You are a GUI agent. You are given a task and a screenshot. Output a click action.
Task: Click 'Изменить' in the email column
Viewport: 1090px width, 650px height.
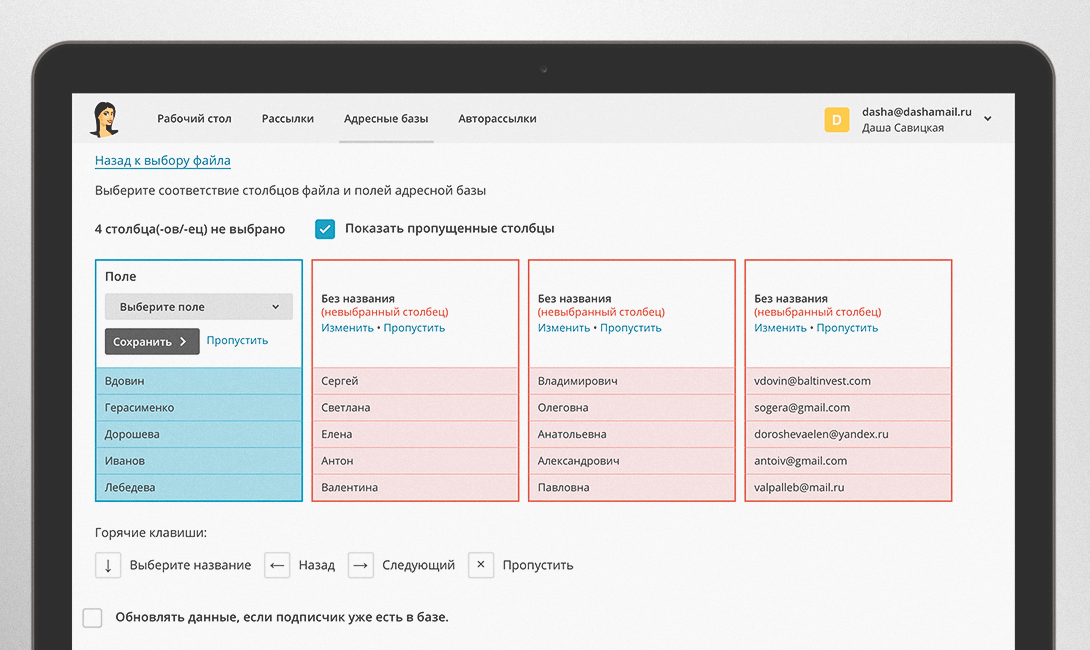coord(780,328)
